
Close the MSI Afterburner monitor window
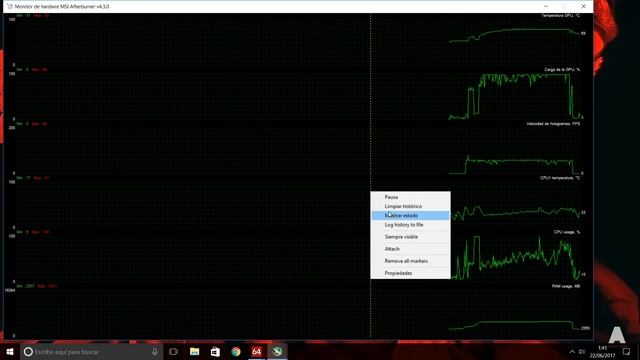pos(583,7)
